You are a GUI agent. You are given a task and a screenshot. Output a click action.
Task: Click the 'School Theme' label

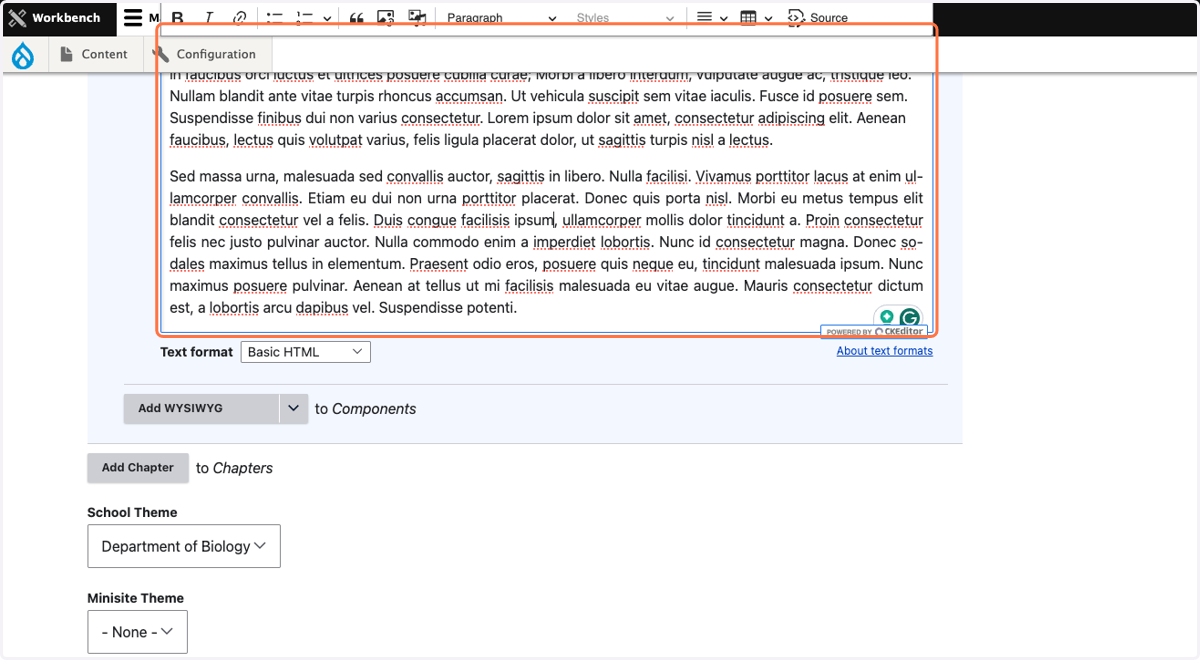tap(132, 512)
